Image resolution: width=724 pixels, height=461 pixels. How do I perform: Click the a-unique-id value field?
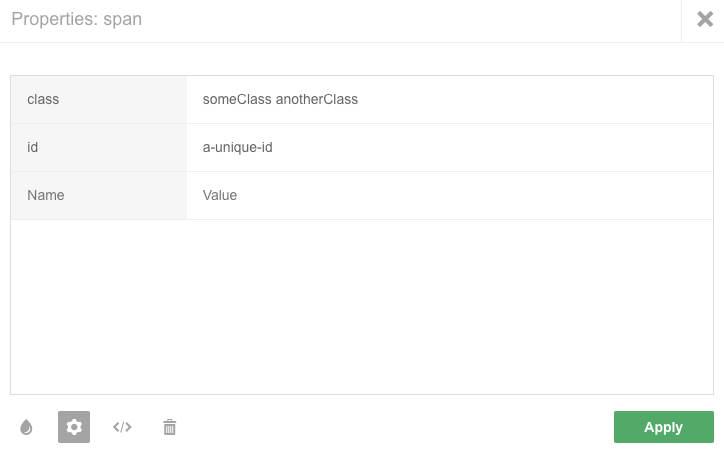coord(238,148)
